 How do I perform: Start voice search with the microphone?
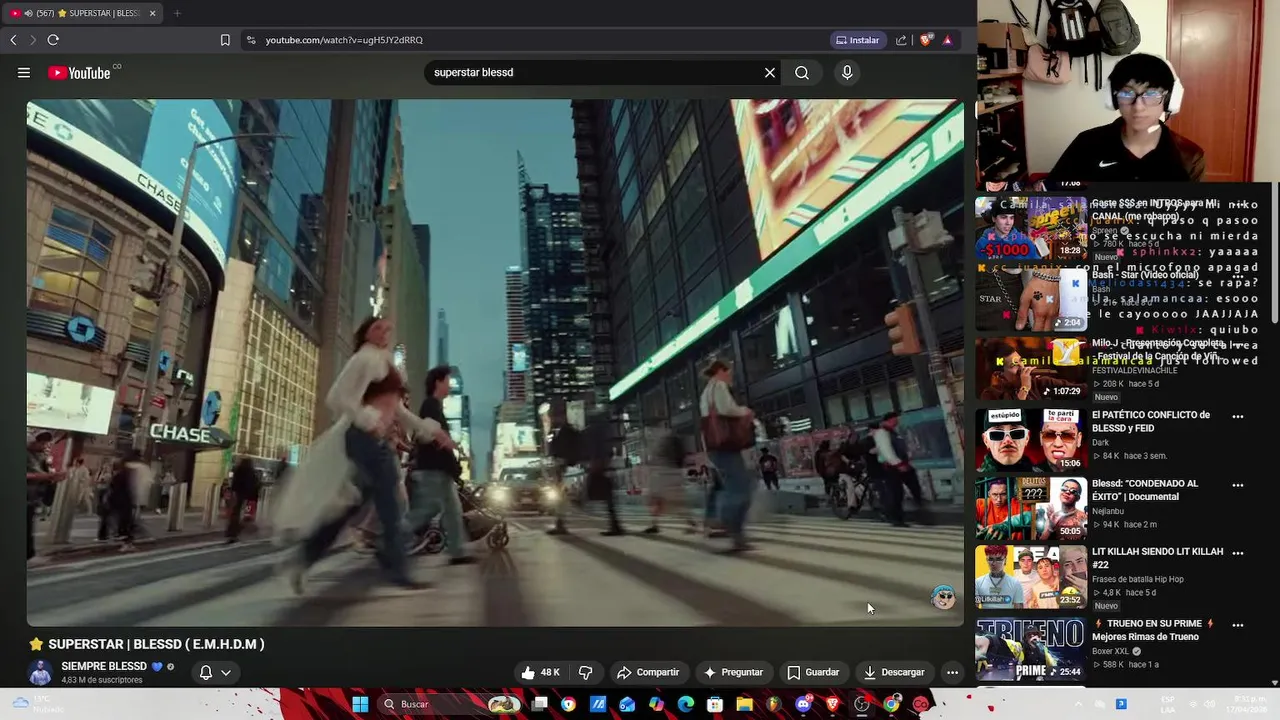847,73
